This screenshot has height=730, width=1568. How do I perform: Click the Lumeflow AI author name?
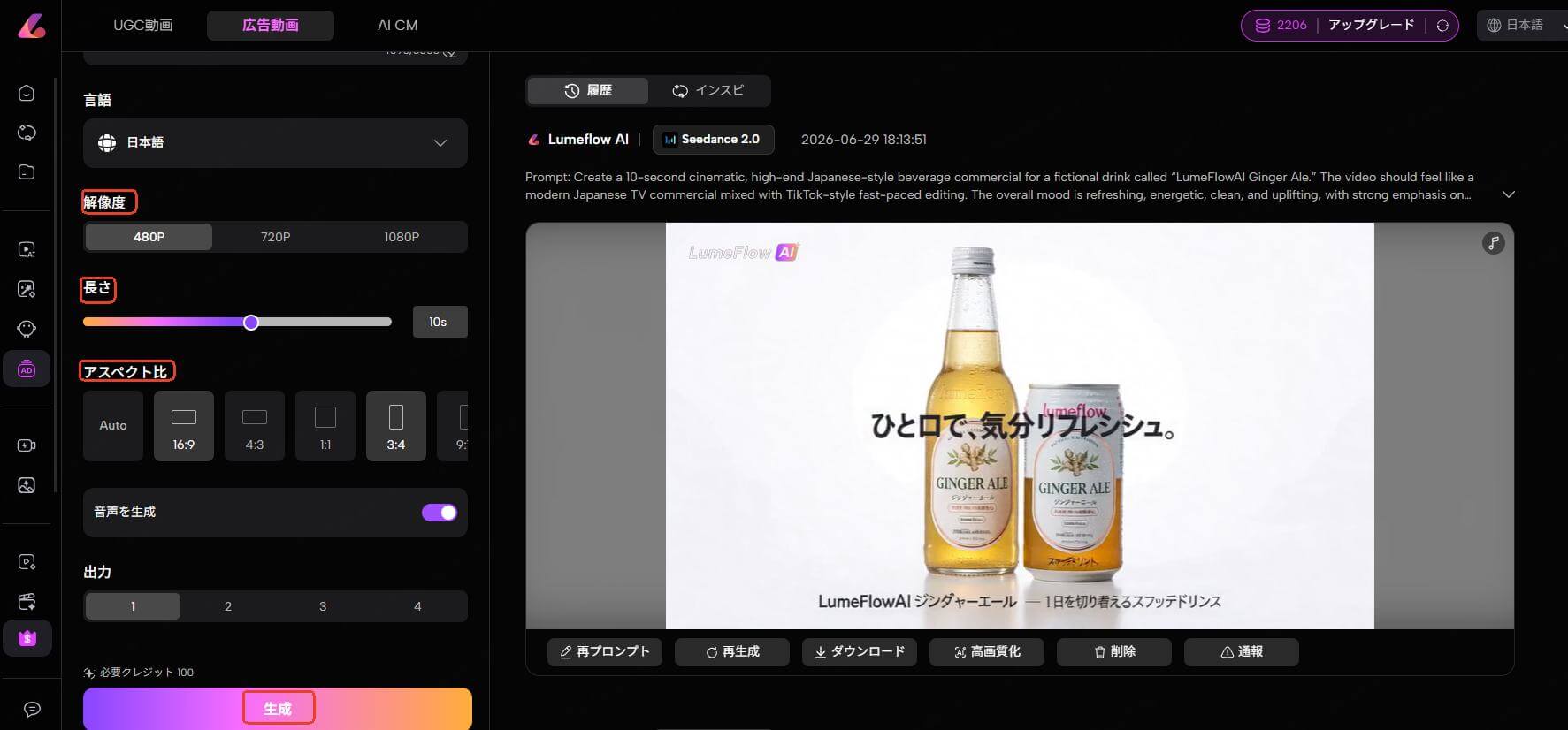point(588,140)
